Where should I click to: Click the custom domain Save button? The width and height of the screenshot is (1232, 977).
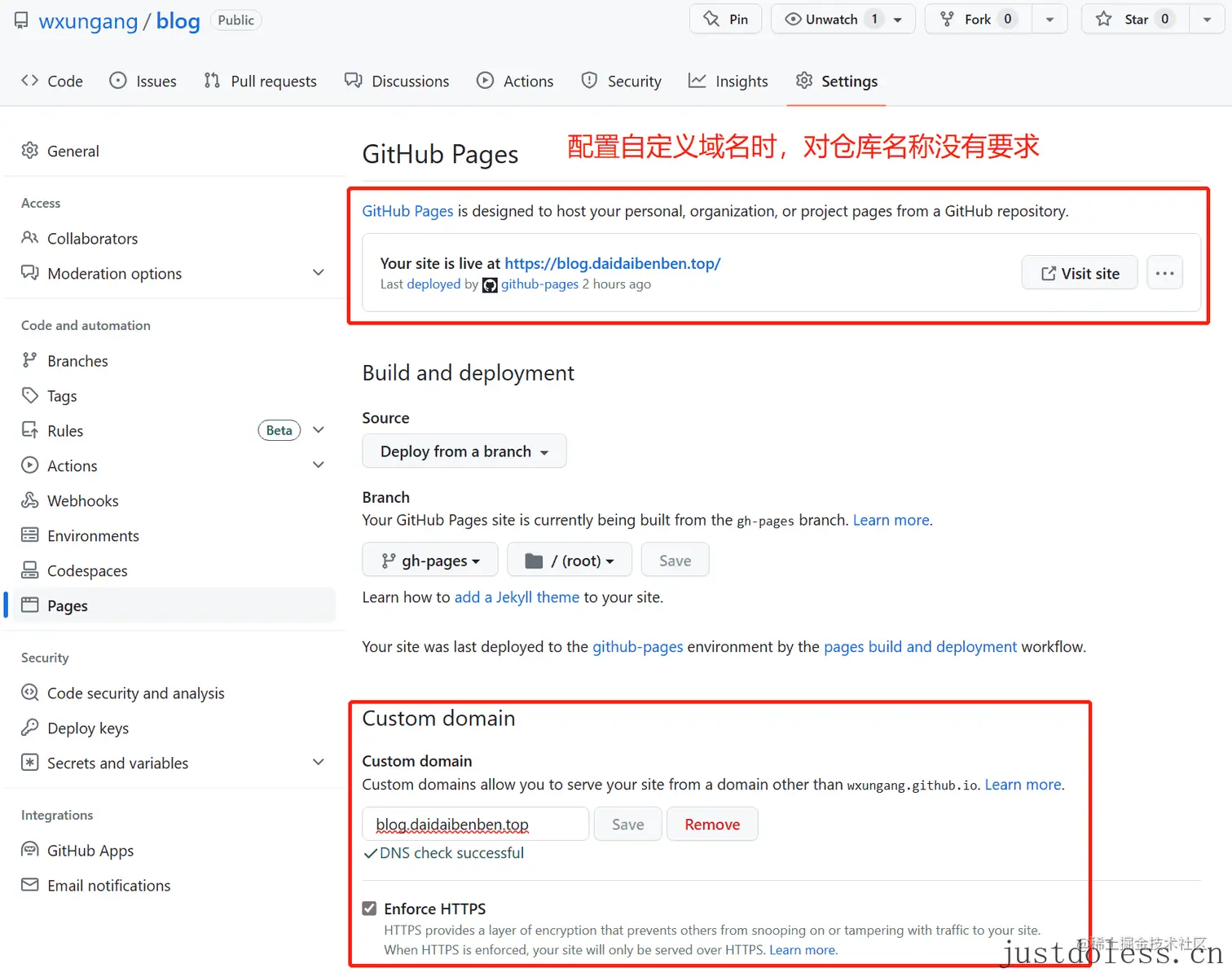(628, 824)
